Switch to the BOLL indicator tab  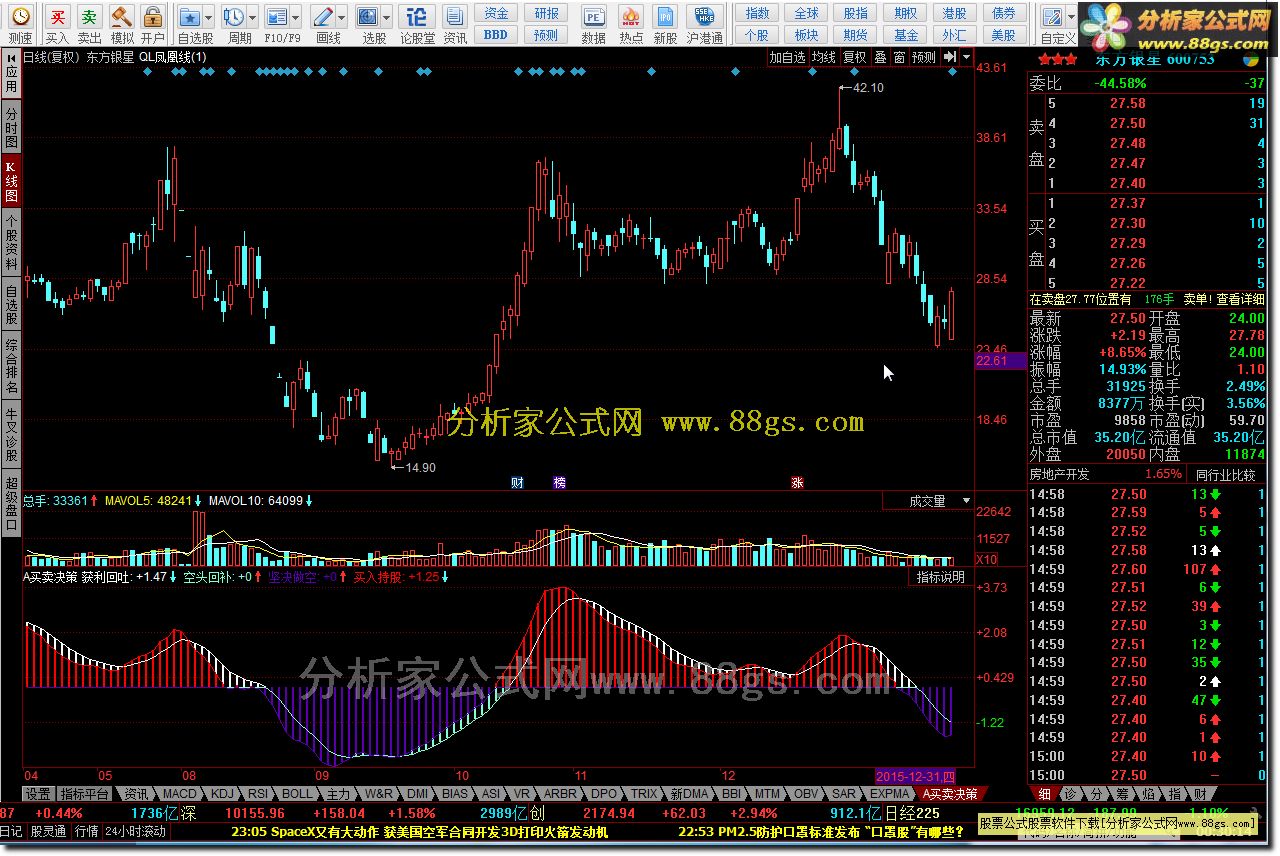pos(296,794)
